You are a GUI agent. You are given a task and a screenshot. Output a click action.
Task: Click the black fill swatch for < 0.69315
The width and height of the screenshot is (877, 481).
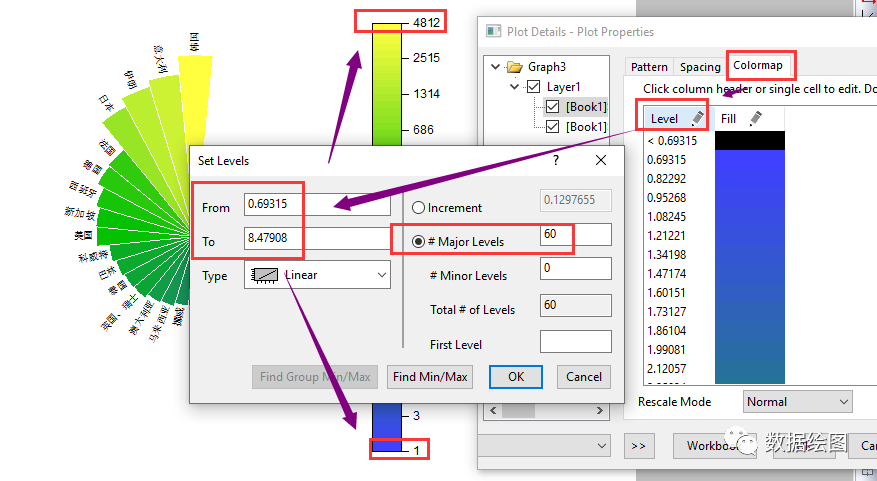coord(749,140)
